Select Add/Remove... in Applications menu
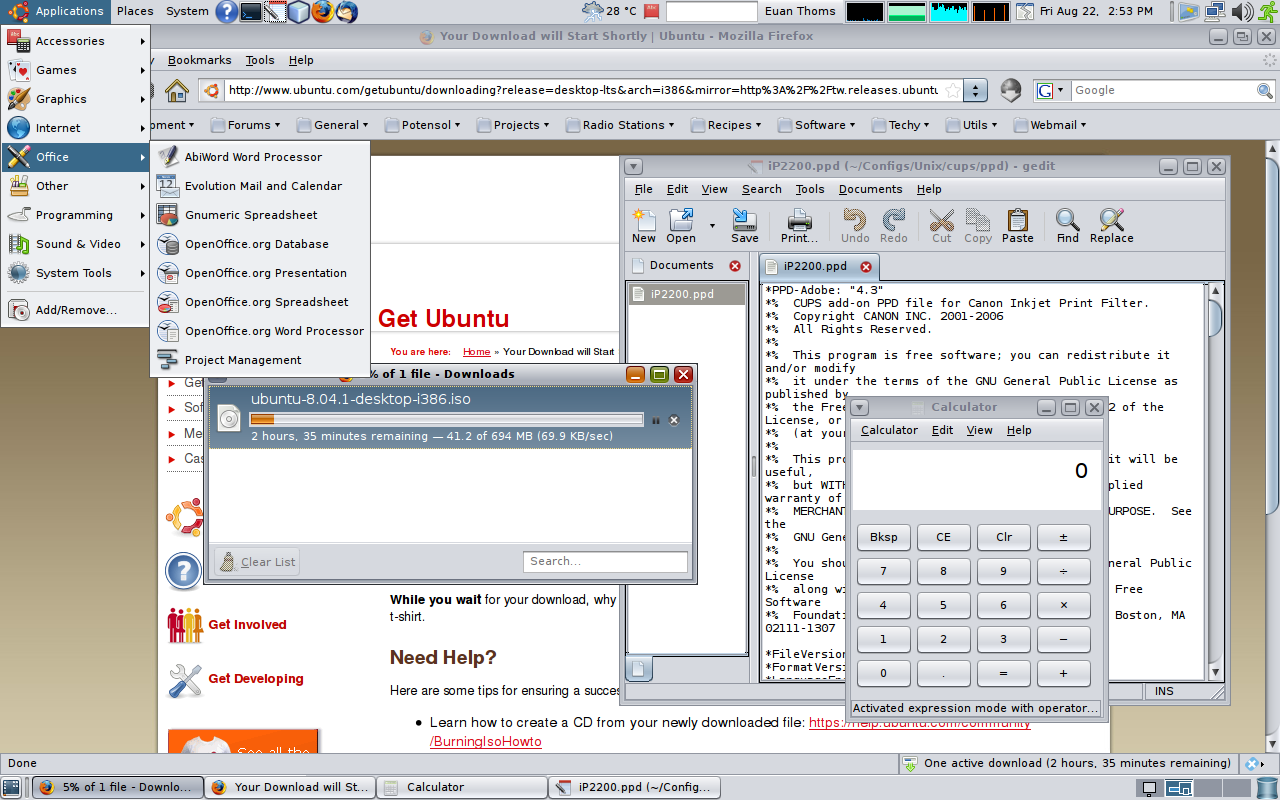The width and height of the screenshot is (1280, 800). (76, 310)
